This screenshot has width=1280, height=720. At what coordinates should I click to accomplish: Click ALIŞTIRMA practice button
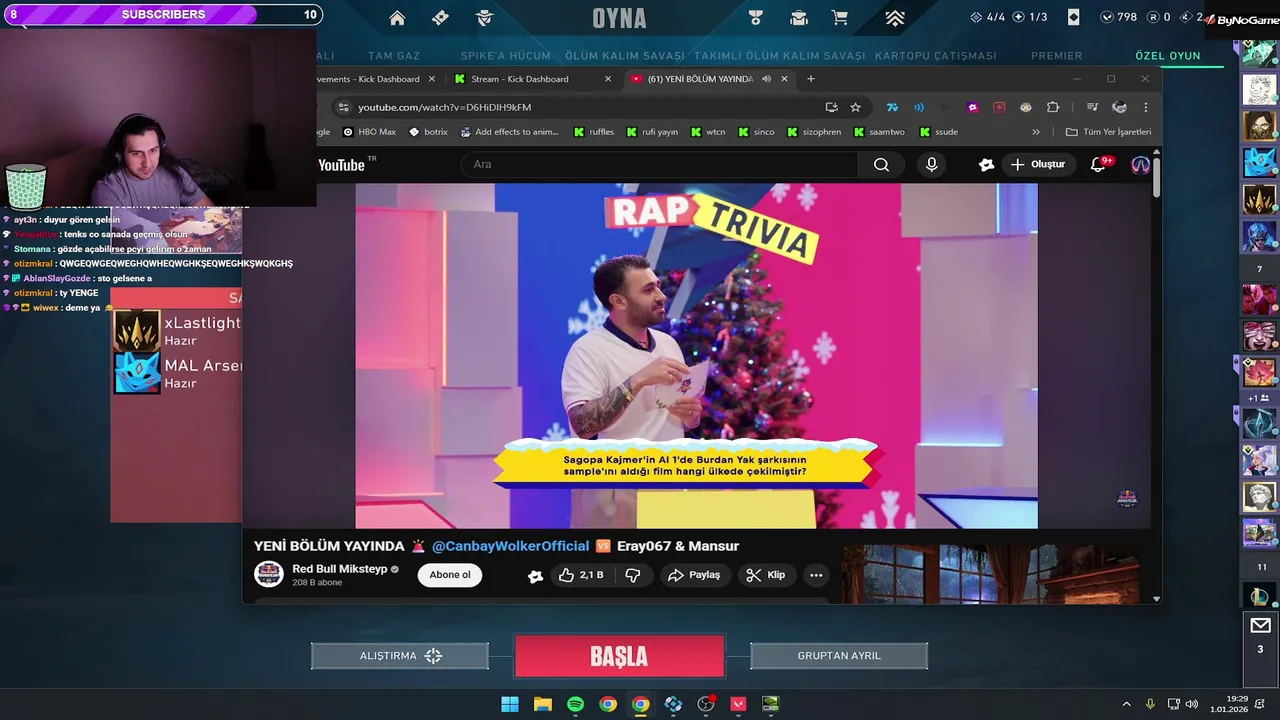click(x=400, y=656)
